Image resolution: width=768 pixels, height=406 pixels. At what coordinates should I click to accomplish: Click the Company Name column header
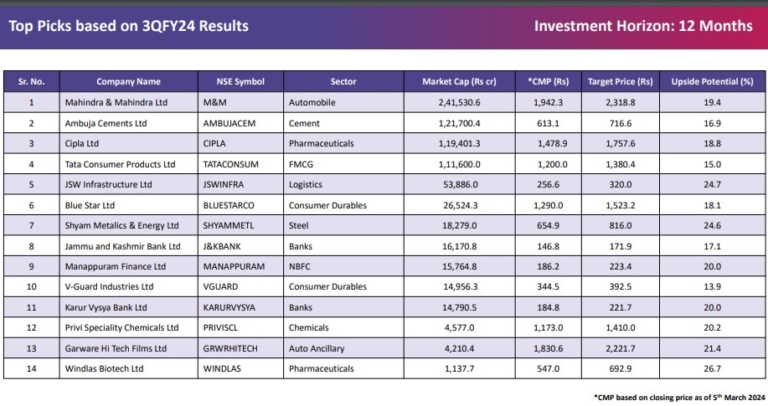click(x=128, y=81)
